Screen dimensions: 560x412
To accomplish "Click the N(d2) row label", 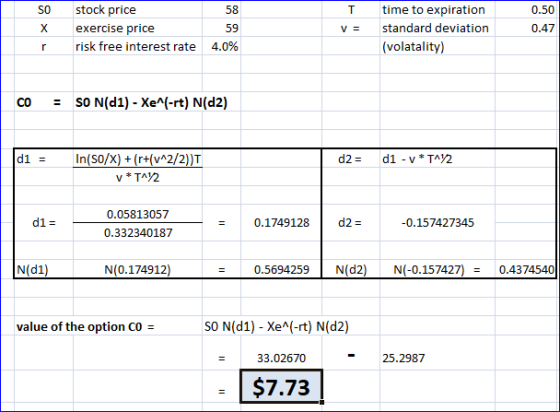I will coord(351,270).
